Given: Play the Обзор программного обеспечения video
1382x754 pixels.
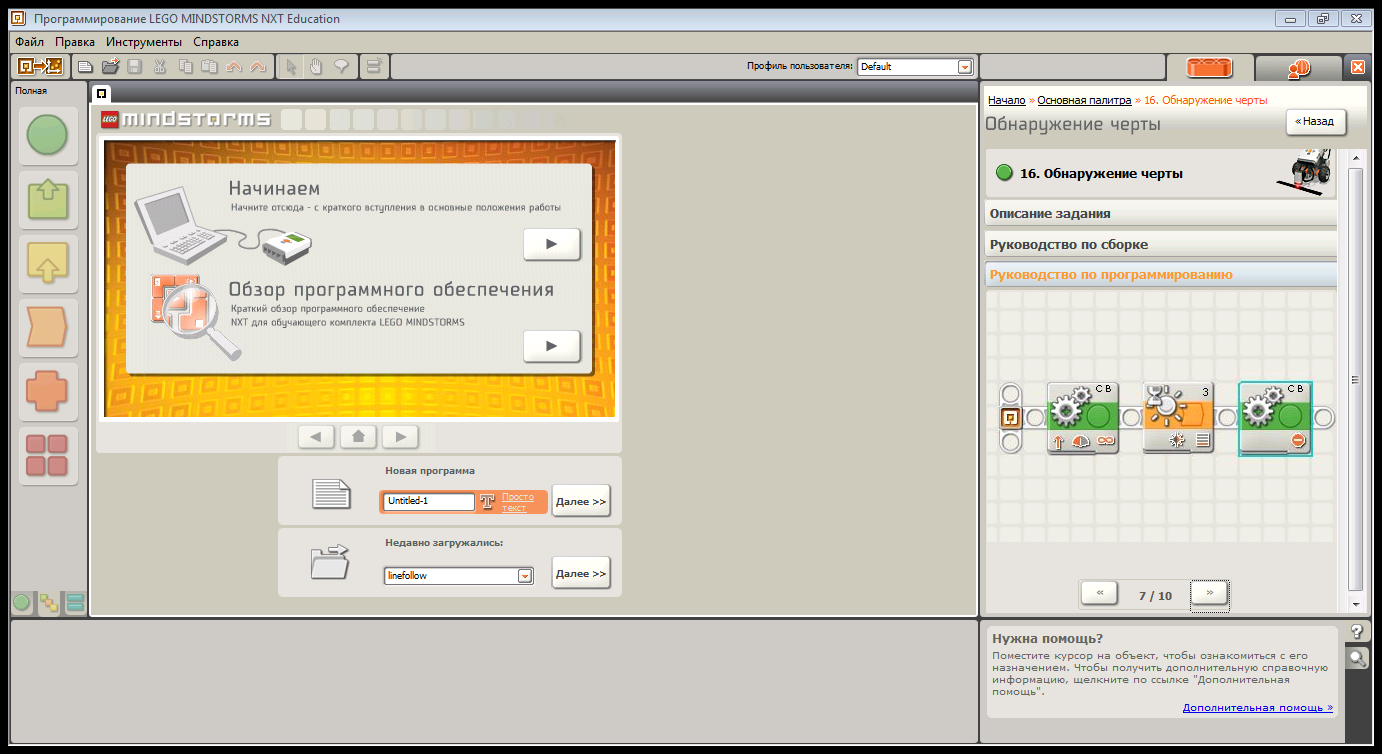Looking at the screenshot, I should pyautogui.click(x=552, y=346).
